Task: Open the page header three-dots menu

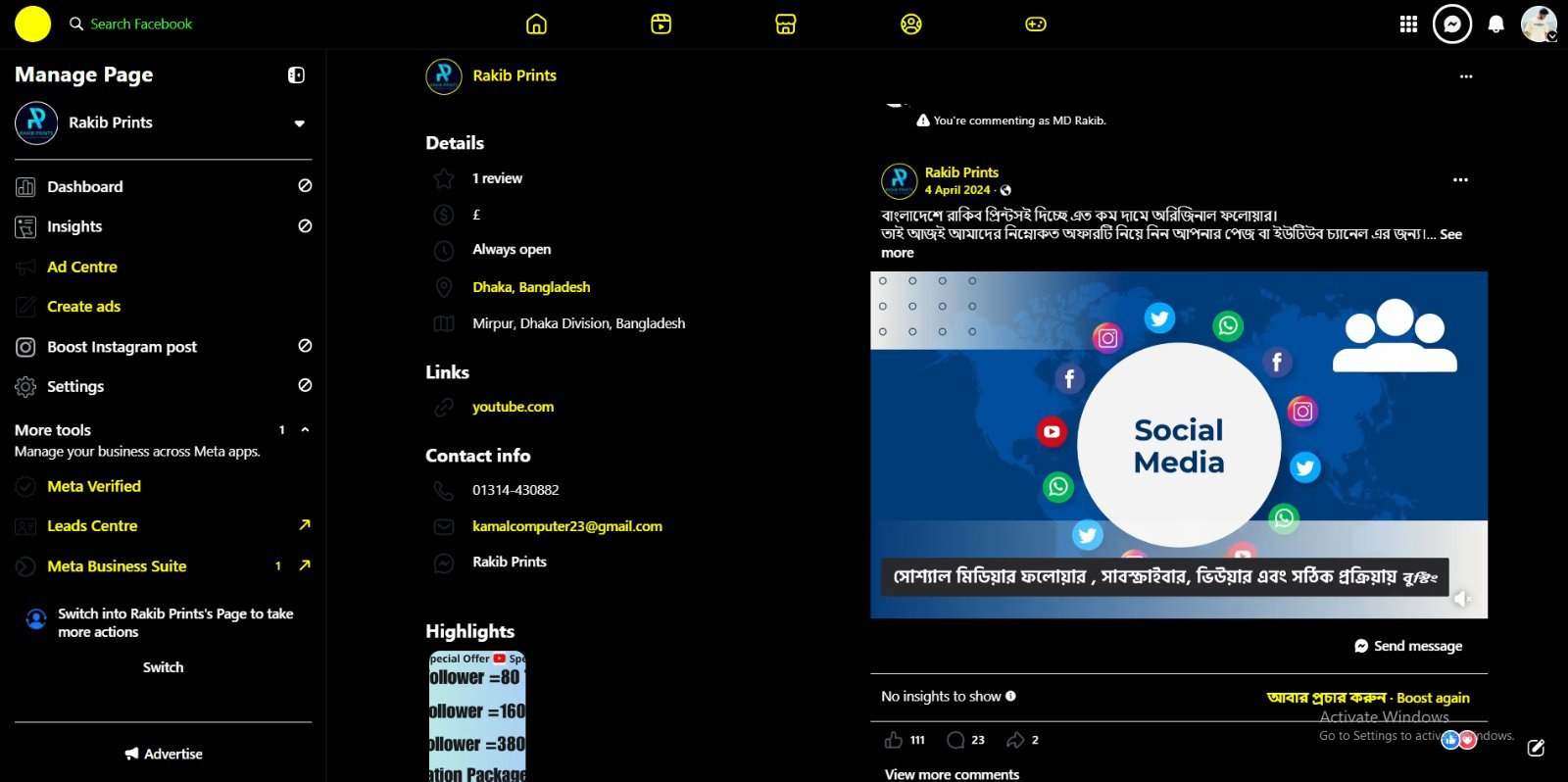Action: coord(1466,76)
